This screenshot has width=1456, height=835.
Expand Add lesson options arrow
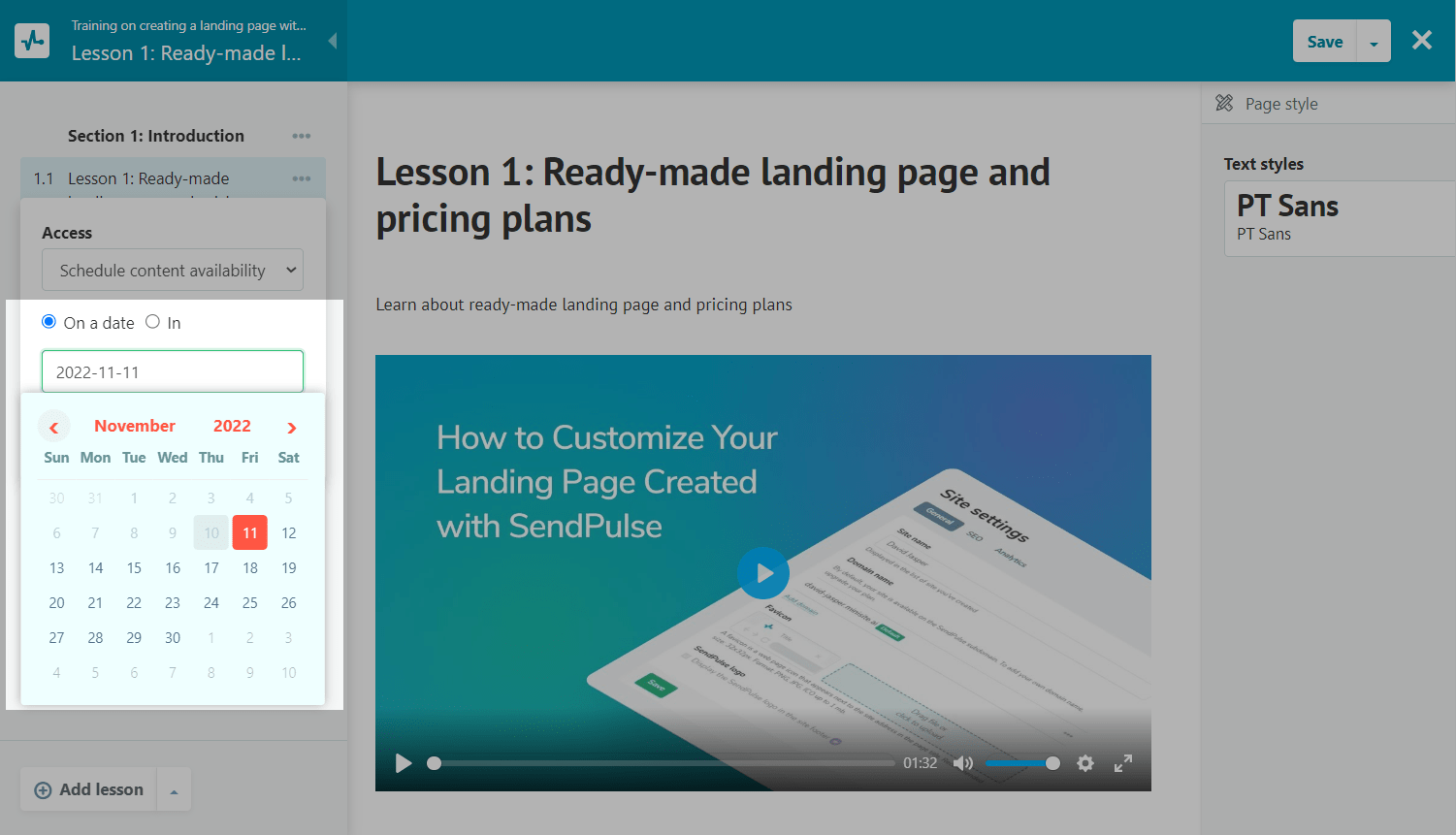[174, 790]
